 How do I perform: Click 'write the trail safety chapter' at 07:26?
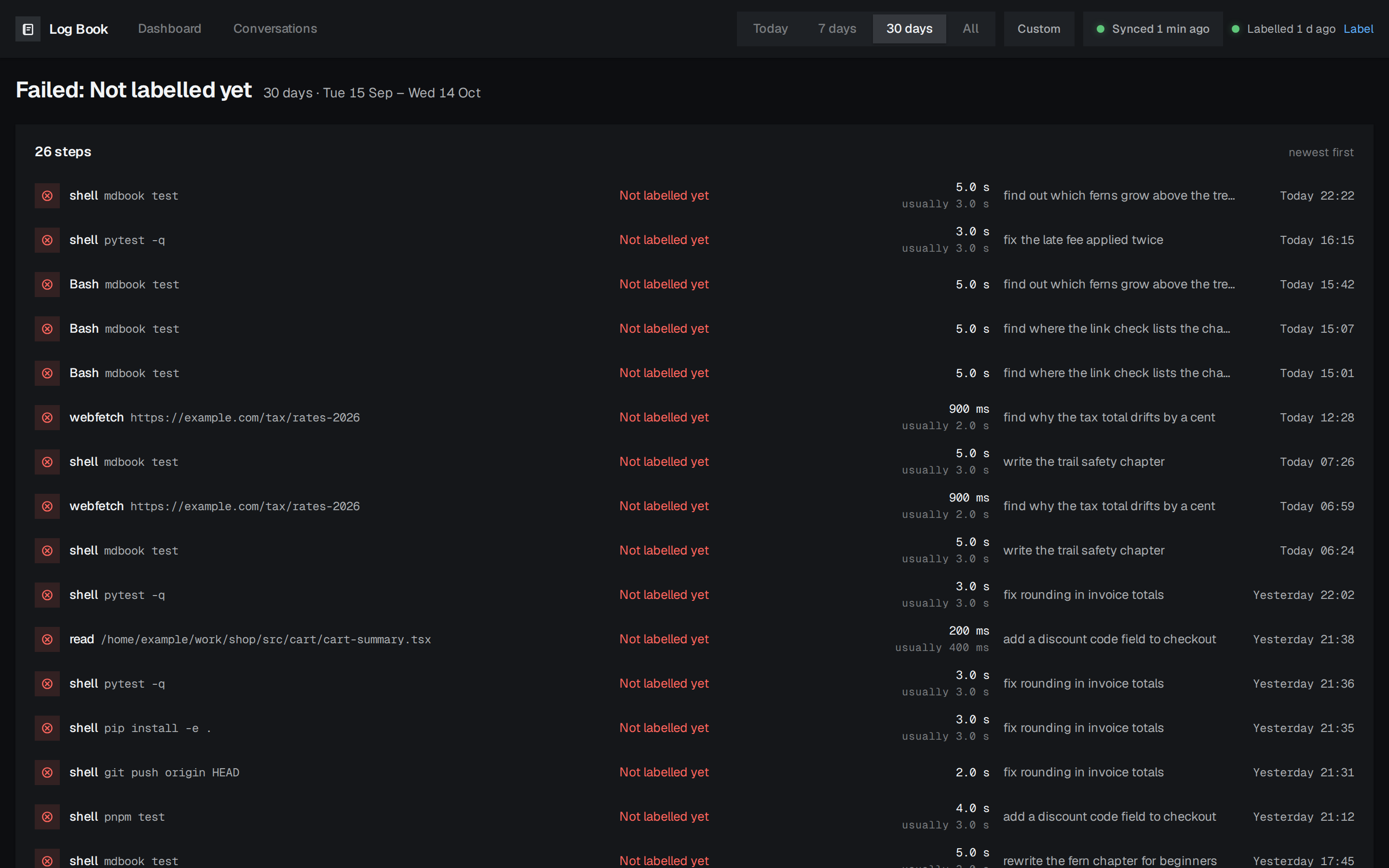point(1084,462)
